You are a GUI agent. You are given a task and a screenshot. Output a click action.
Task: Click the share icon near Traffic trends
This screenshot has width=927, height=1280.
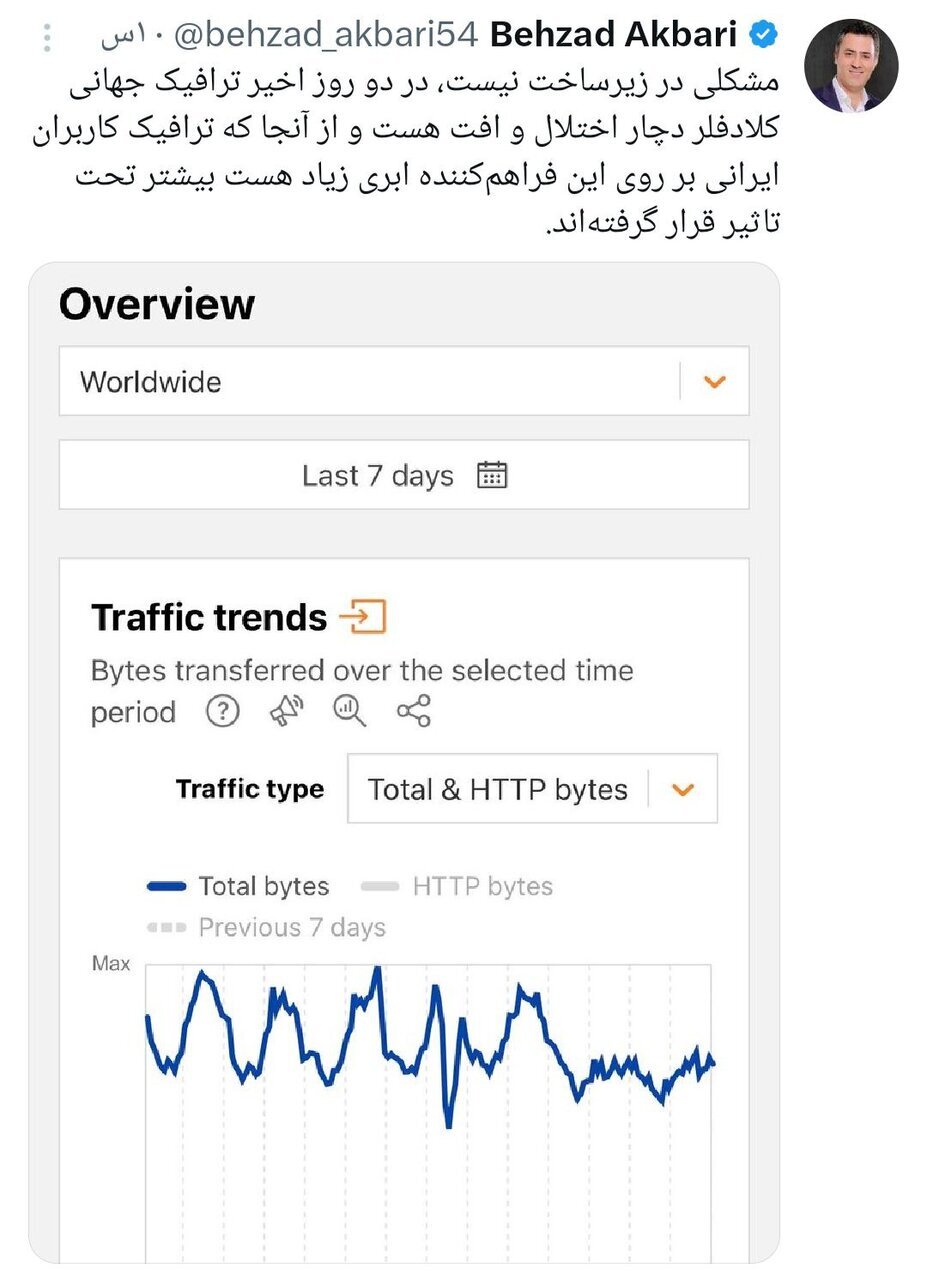pos(413,712)
